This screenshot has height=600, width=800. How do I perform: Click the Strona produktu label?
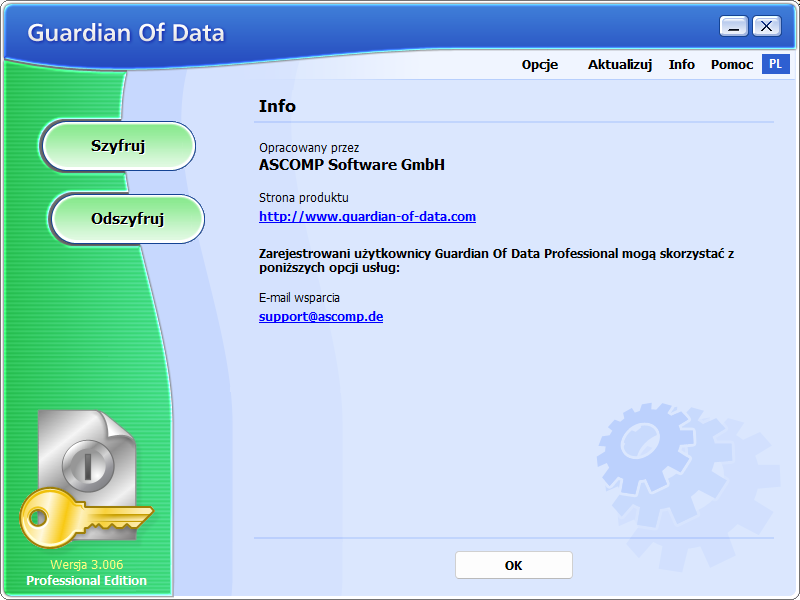click(x=304, y=197)
